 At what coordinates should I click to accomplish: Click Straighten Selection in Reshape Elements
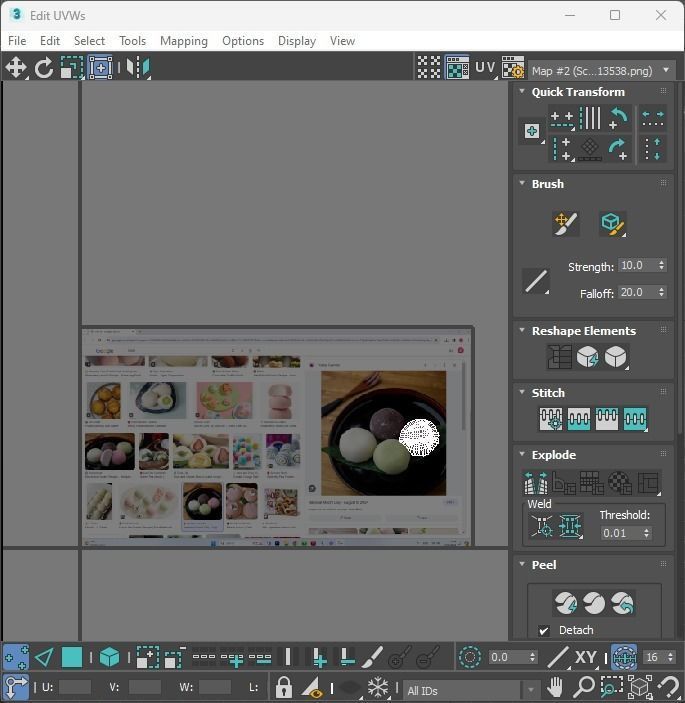(x=559, y=357)
